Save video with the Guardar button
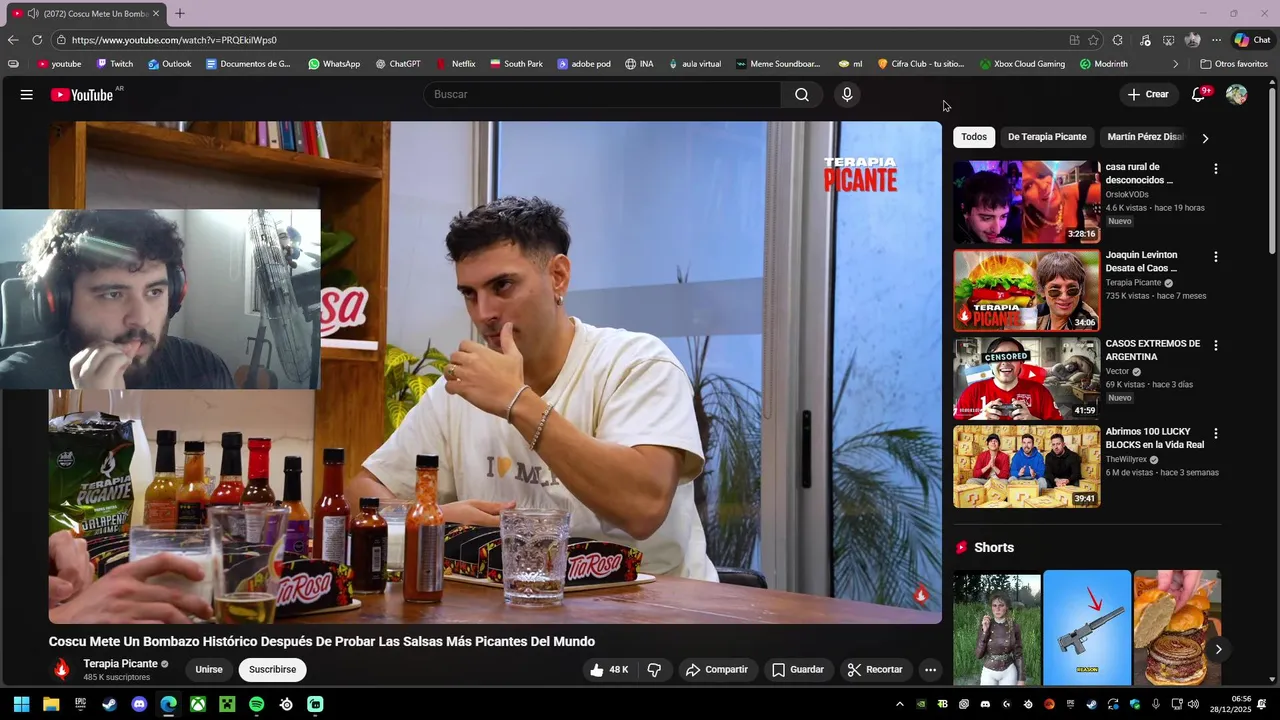The width and height of the screenshot is (1280, 720). (x=798, y=670)
